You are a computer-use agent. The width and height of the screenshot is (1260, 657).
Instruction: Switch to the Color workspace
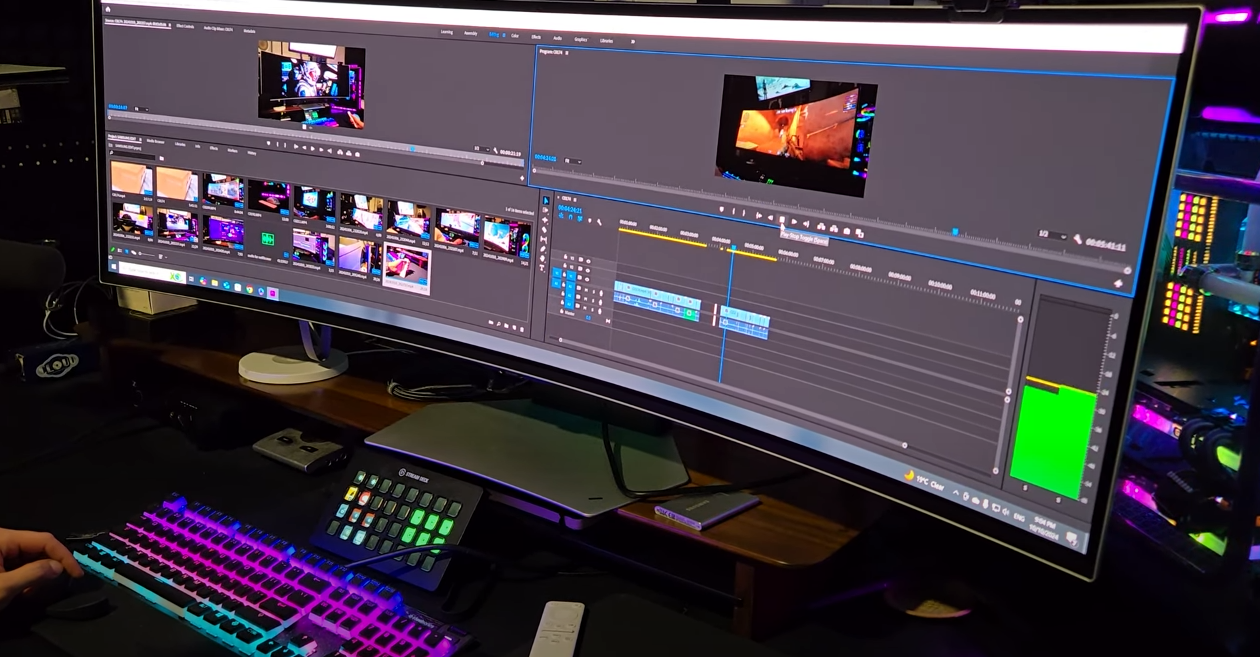tap(514, 33)
